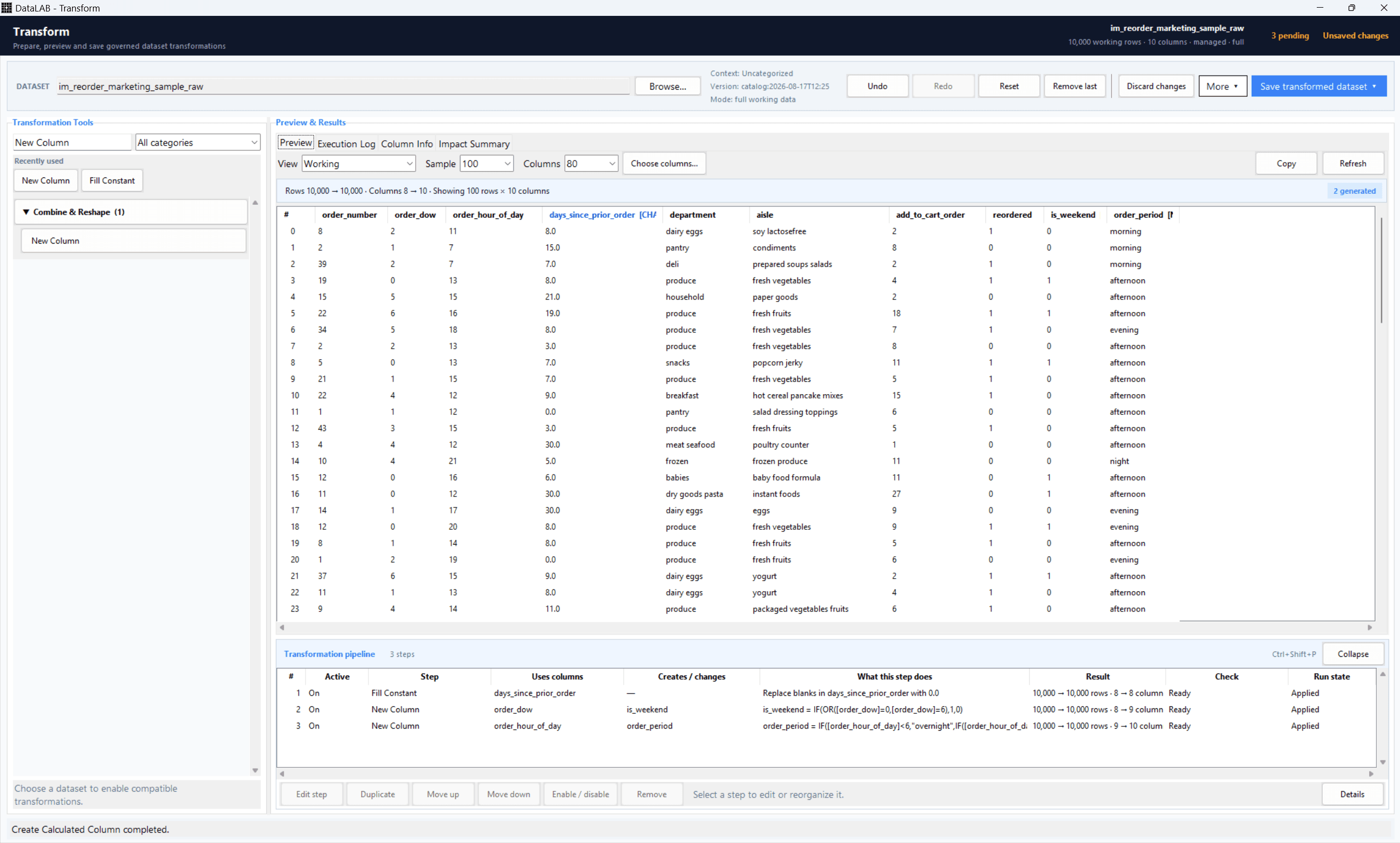Open pipeline Details
The width and height of the screenshot is (1400, 843).
click(x=1352, y=794)
